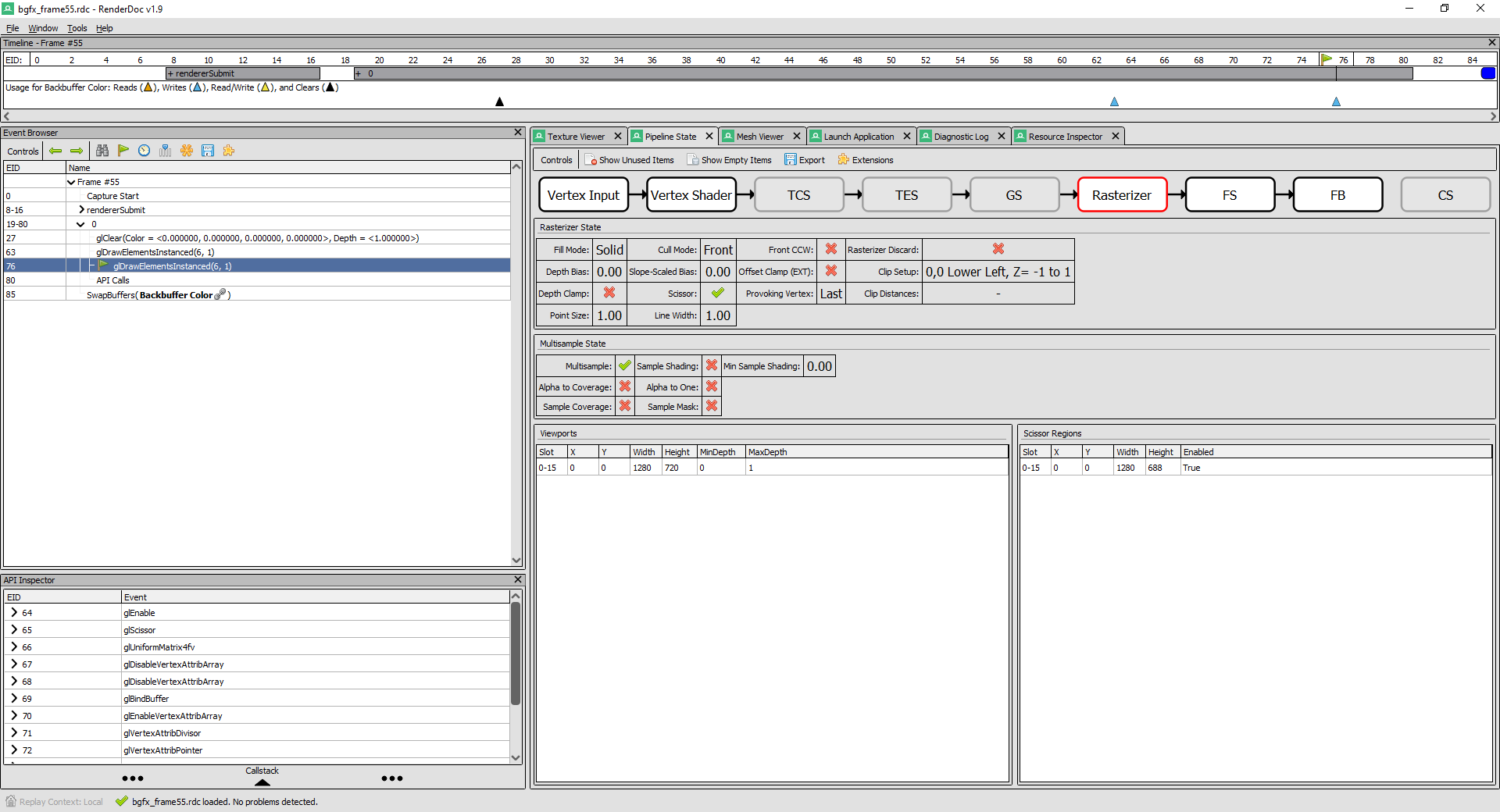Viewport: 1500px width, 812px height.
Task: Expand the rendererSubmit node in Event Browser
Action: coord(81,209)
